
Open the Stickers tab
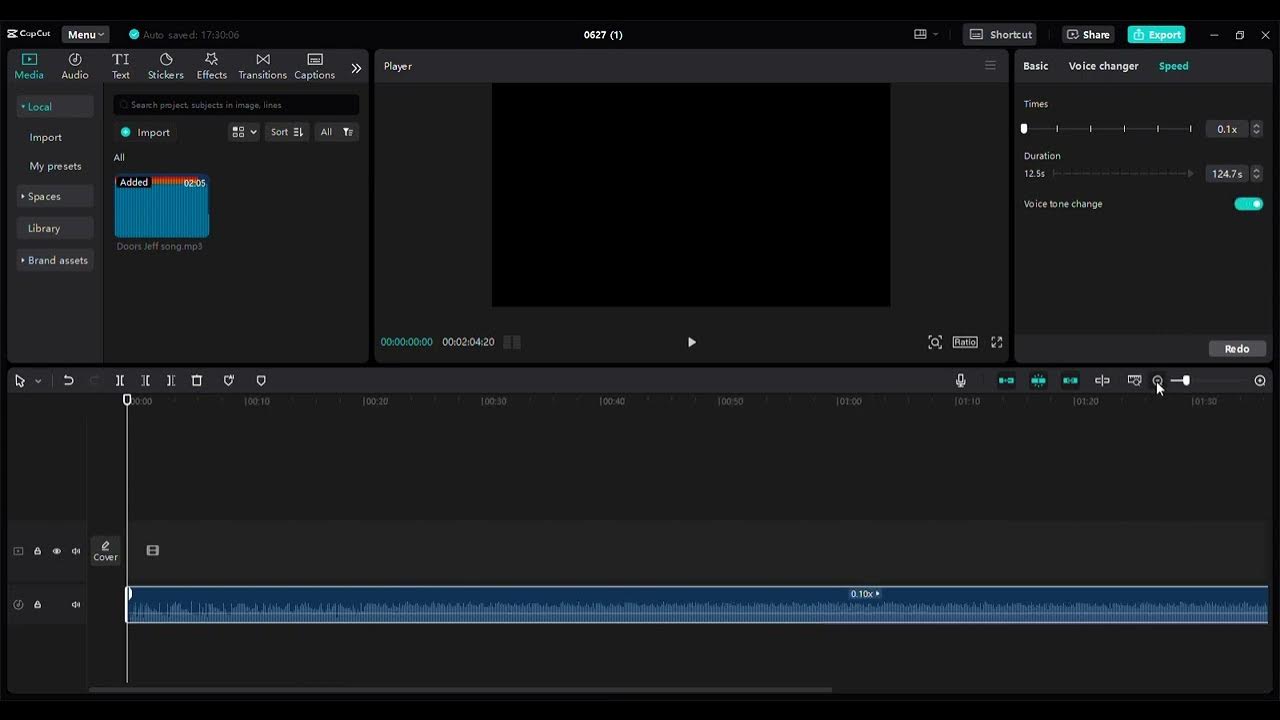166,66
